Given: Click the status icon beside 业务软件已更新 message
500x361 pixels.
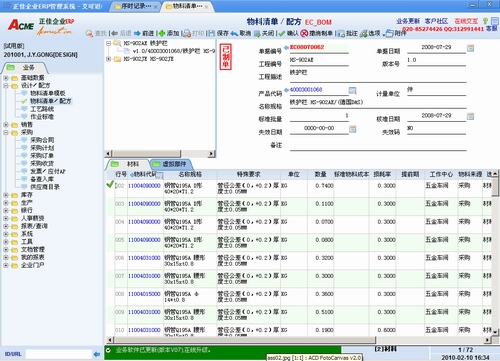Looking at the screenshot, I should pos(108,350).
